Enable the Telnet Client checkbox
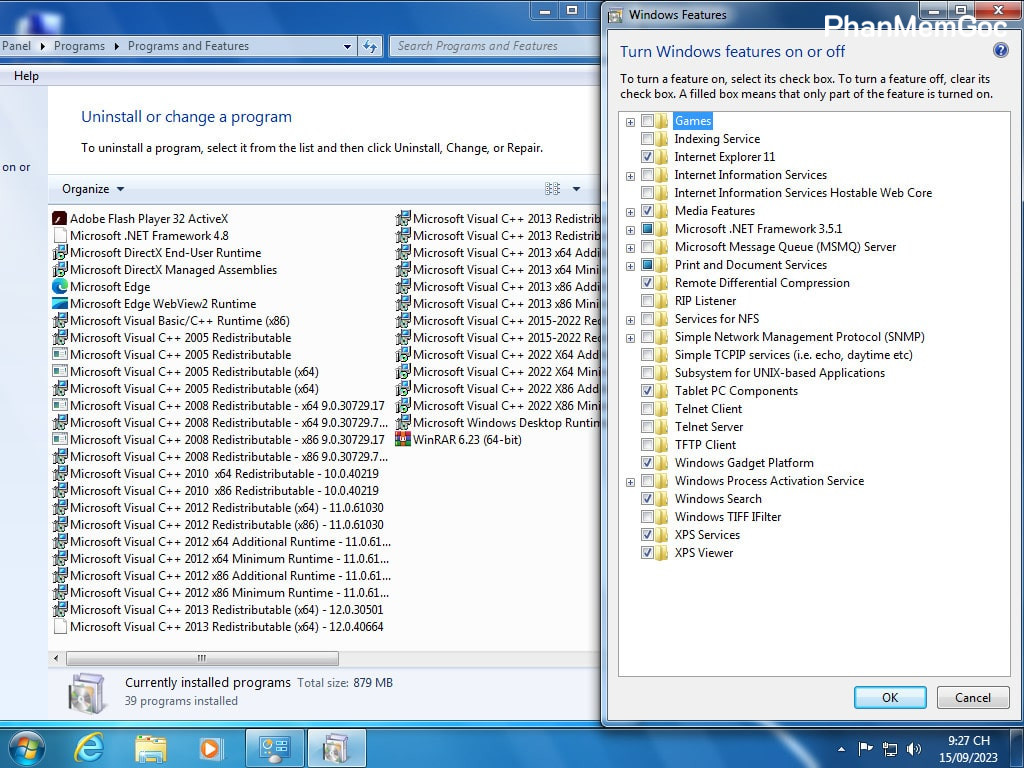1024x768 pixels. [648, 409]
